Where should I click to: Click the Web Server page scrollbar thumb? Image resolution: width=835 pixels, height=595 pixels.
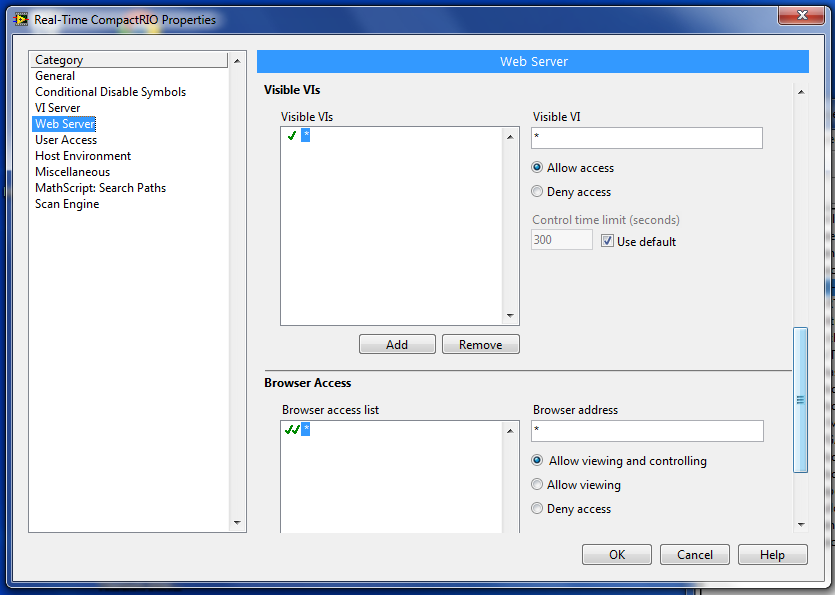[800, 400]
